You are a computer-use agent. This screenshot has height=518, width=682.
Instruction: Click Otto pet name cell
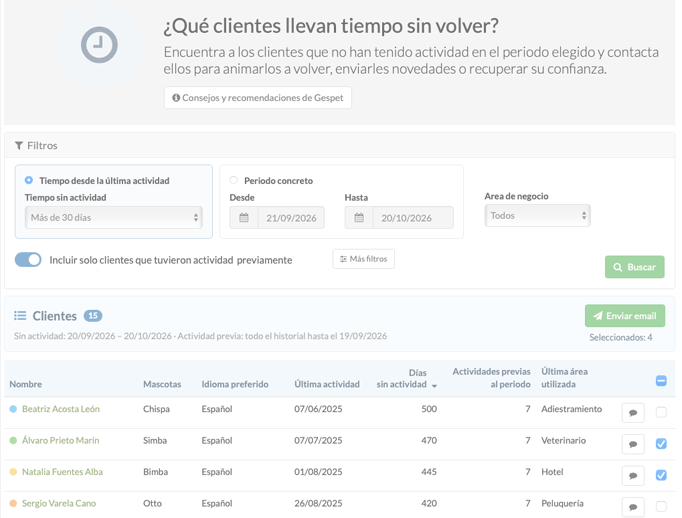coord(152,503)
